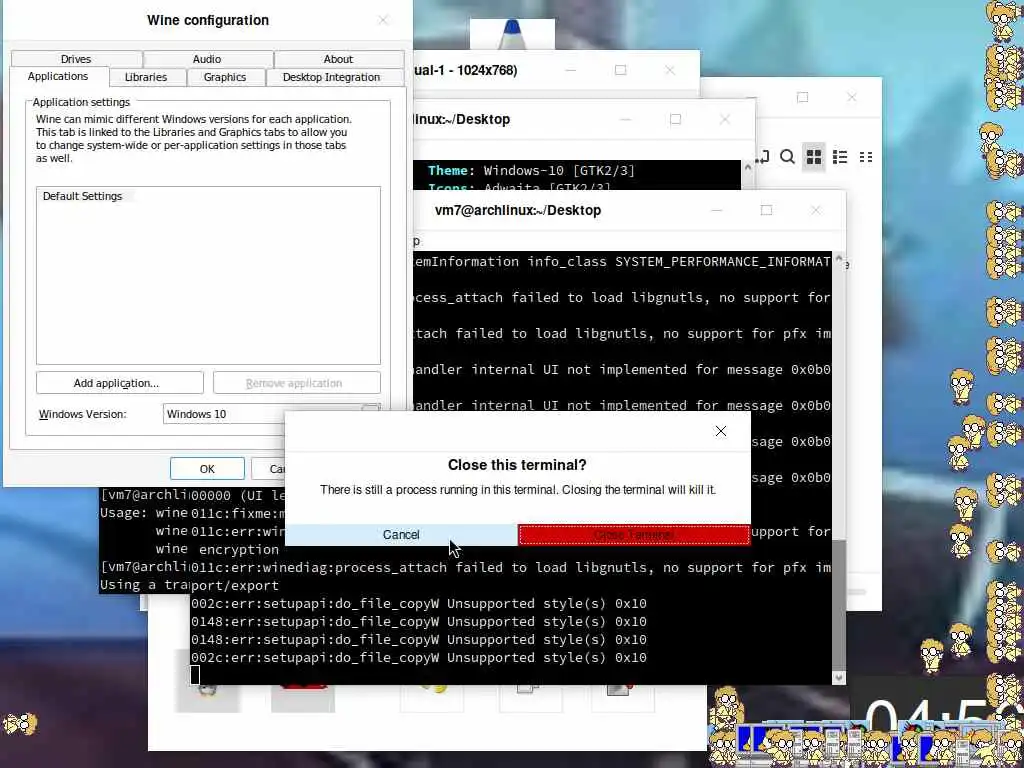Screen dimensions: 1024x768
Task: Close the vm7@archlinux terminal window
Action: click(x=816, y=210)
